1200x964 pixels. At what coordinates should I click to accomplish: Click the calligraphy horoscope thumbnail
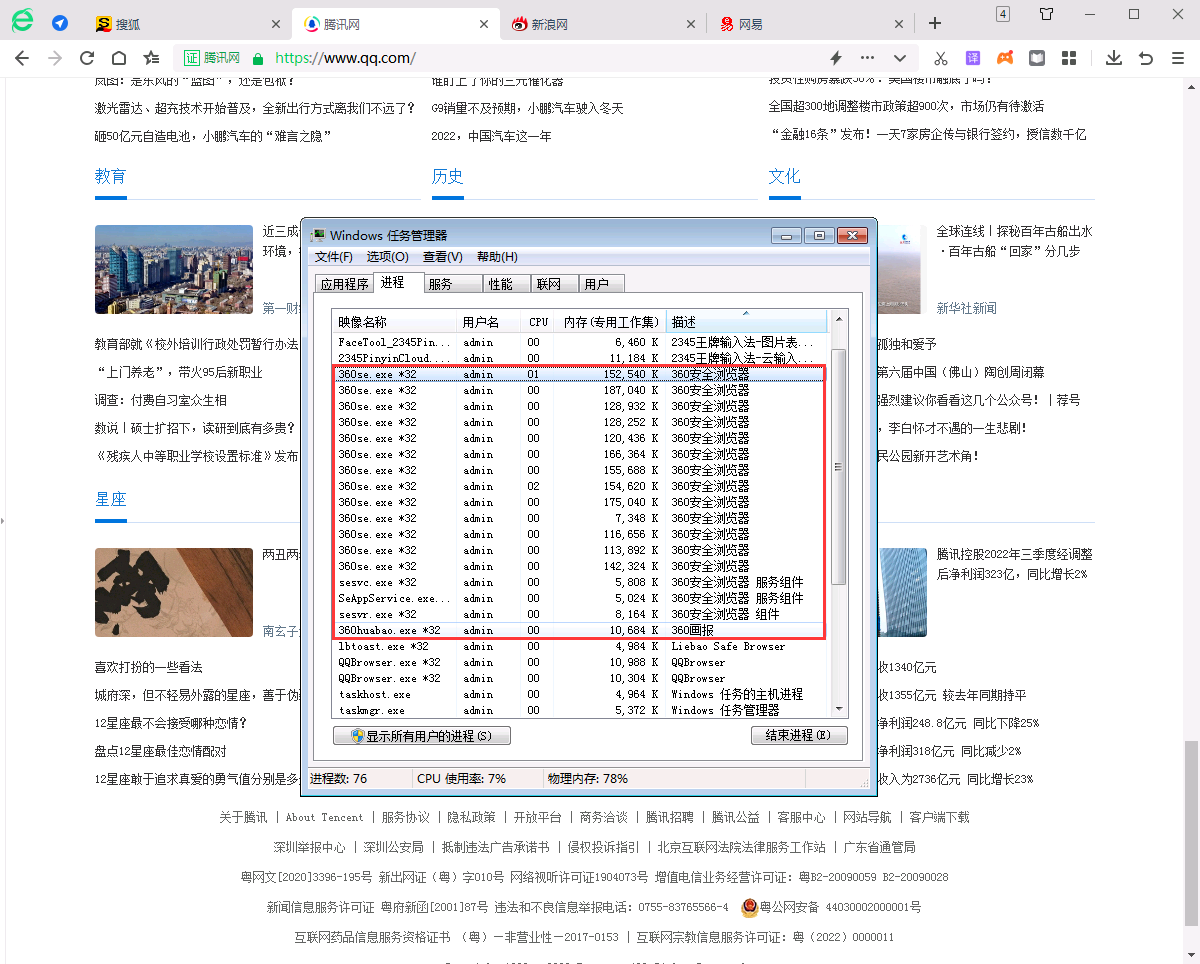point(174,592)
